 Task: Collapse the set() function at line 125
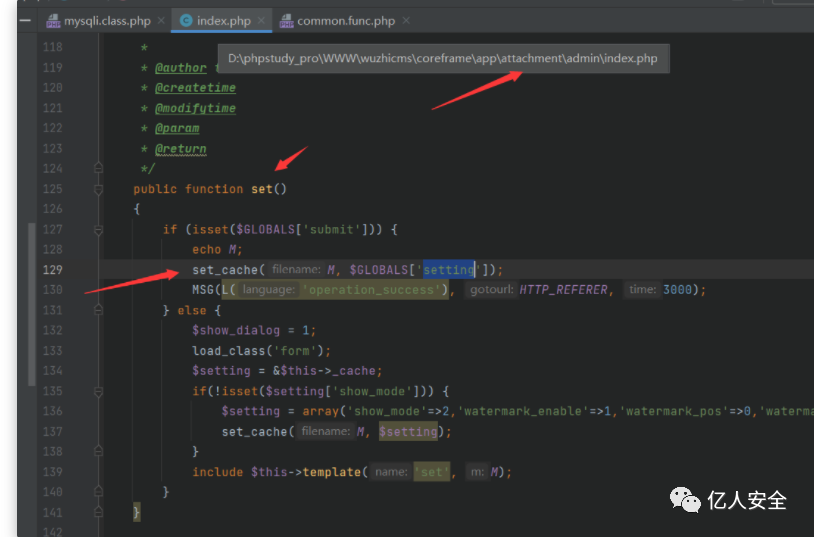[x=98, y=189]
